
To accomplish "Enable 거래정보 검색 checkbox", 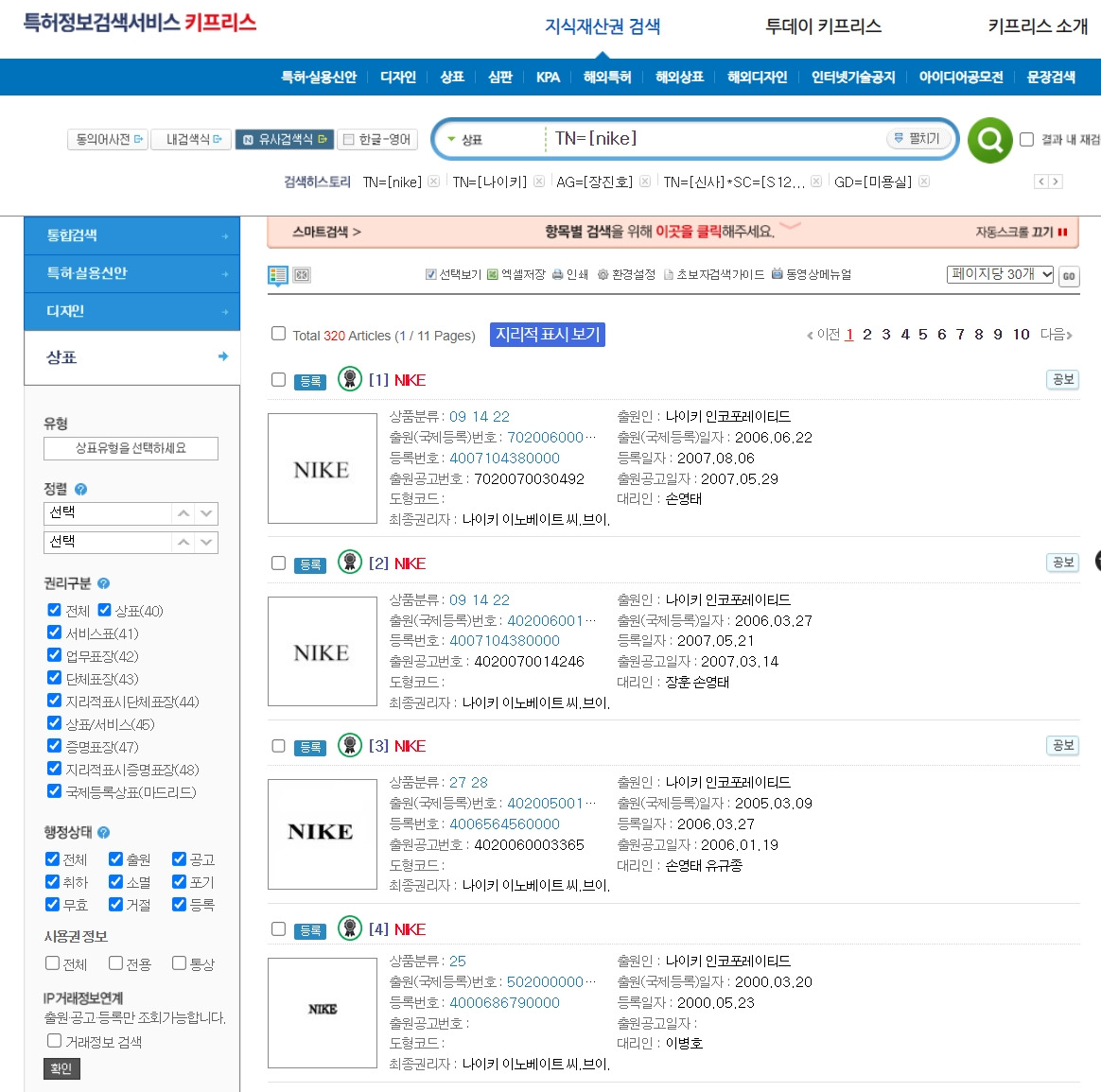I will tap(54, 1041).
